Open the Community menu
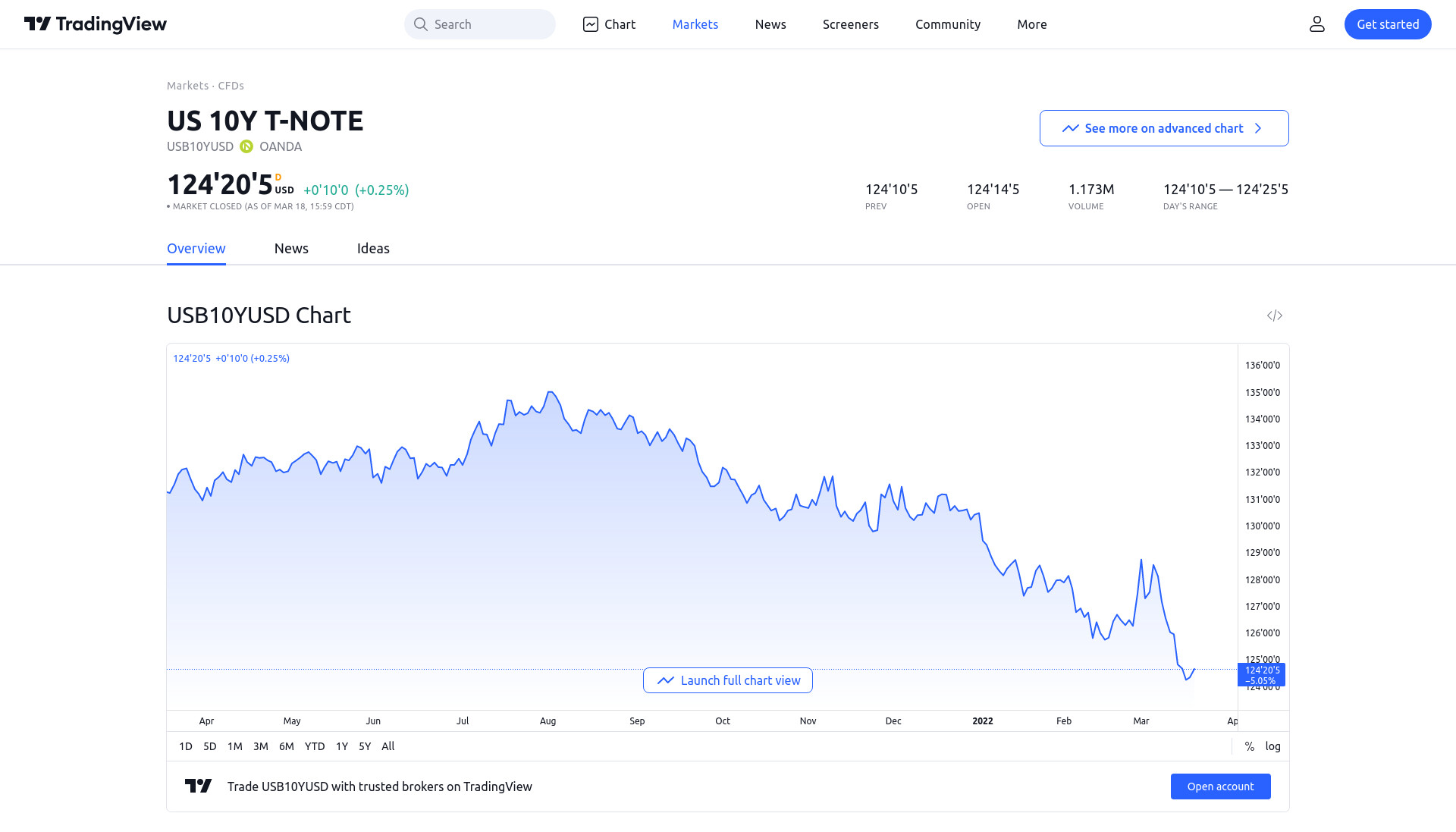Image resolution: width=1456 pixels, height=832 pixels. click(x=948, y=24)
